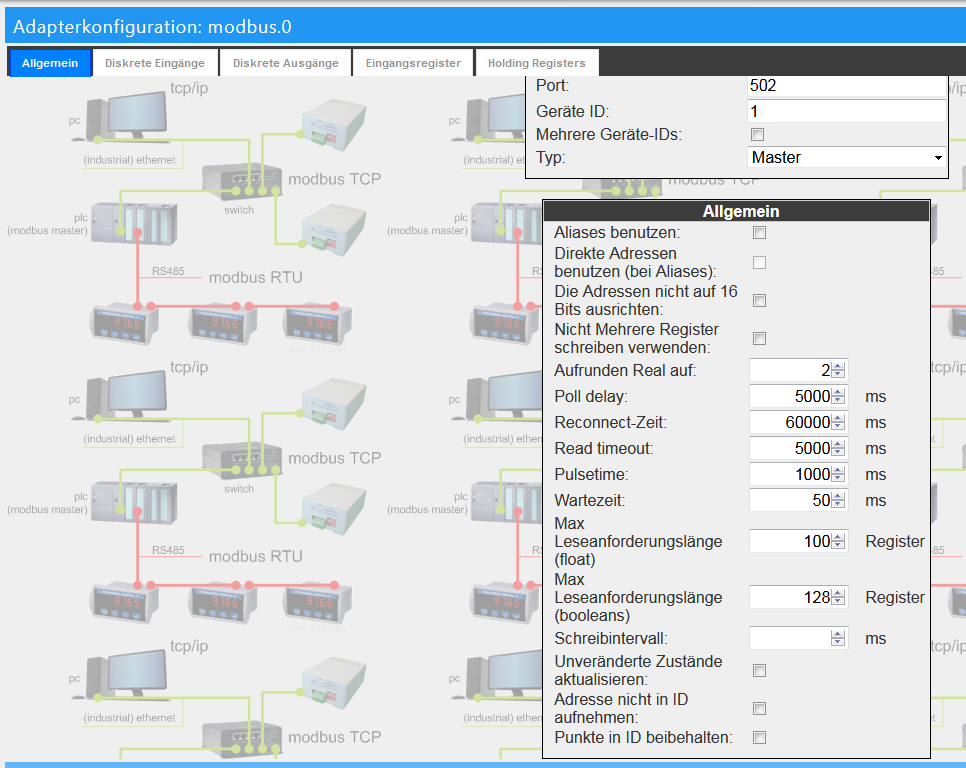Switch to the Allgemein tab
Screen dimensions: 966x768
(x=50, y=63)
